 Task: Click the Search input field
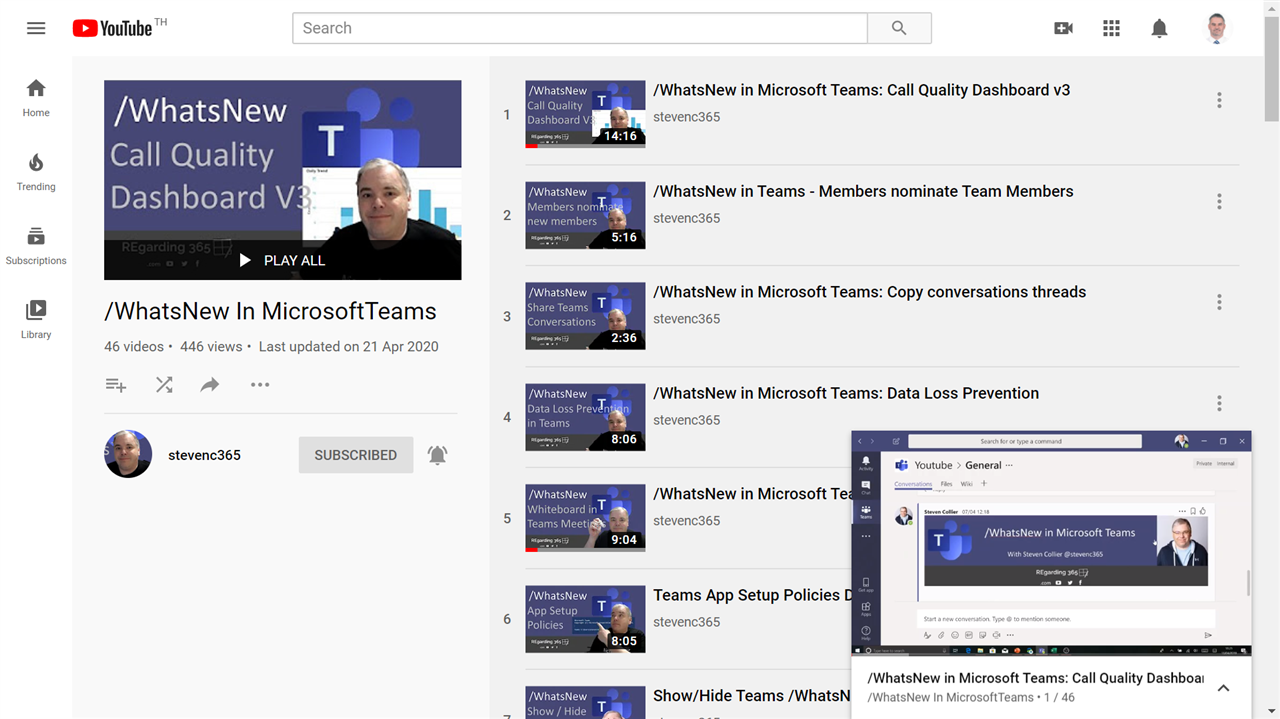point(580,28)
